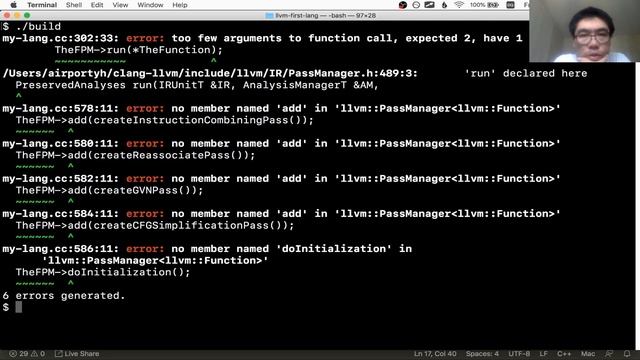Start Live Share from status bar
640x360 pixels.
(x=77, y=354)
